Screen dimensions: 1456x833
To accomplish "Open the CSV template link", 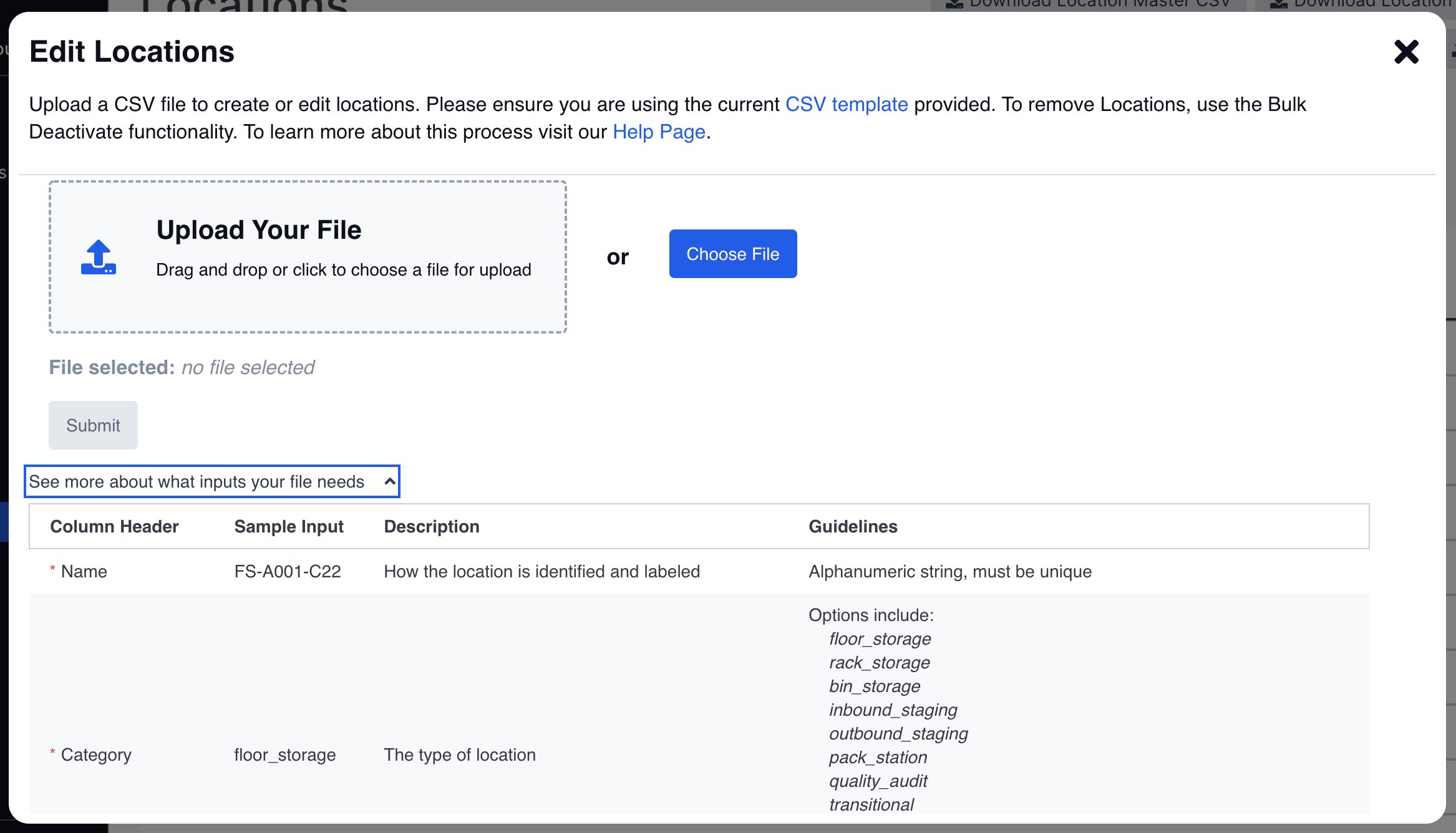I will (846, 104).
